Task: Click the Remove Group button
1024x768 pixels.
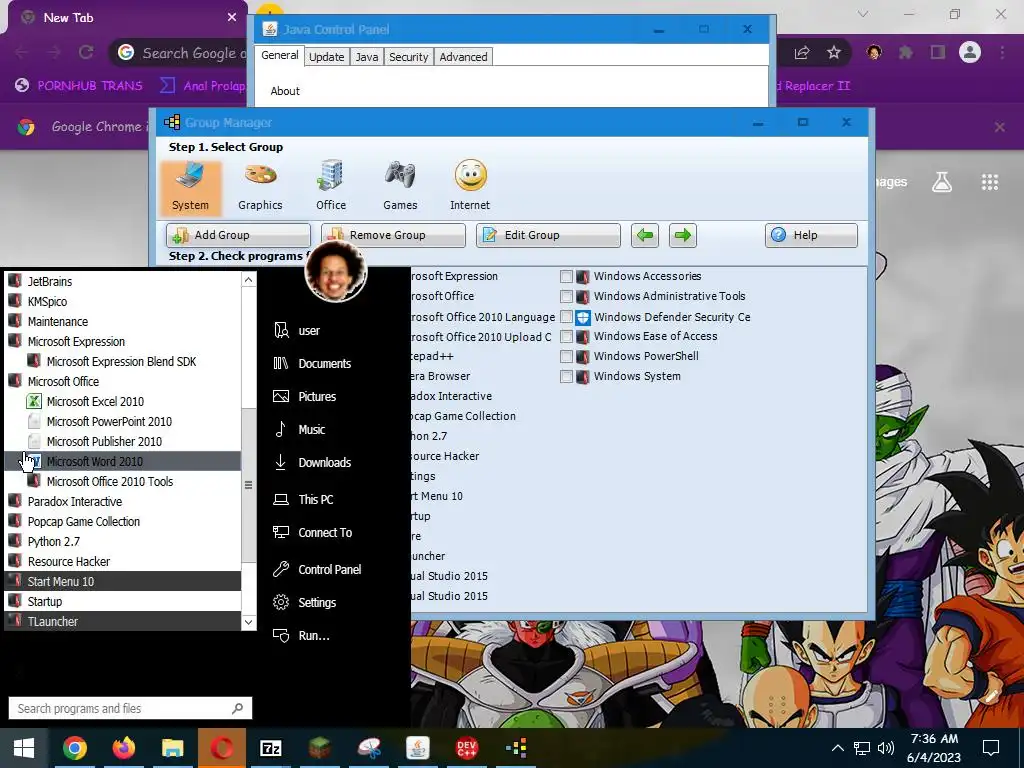Action: (393, 235)
